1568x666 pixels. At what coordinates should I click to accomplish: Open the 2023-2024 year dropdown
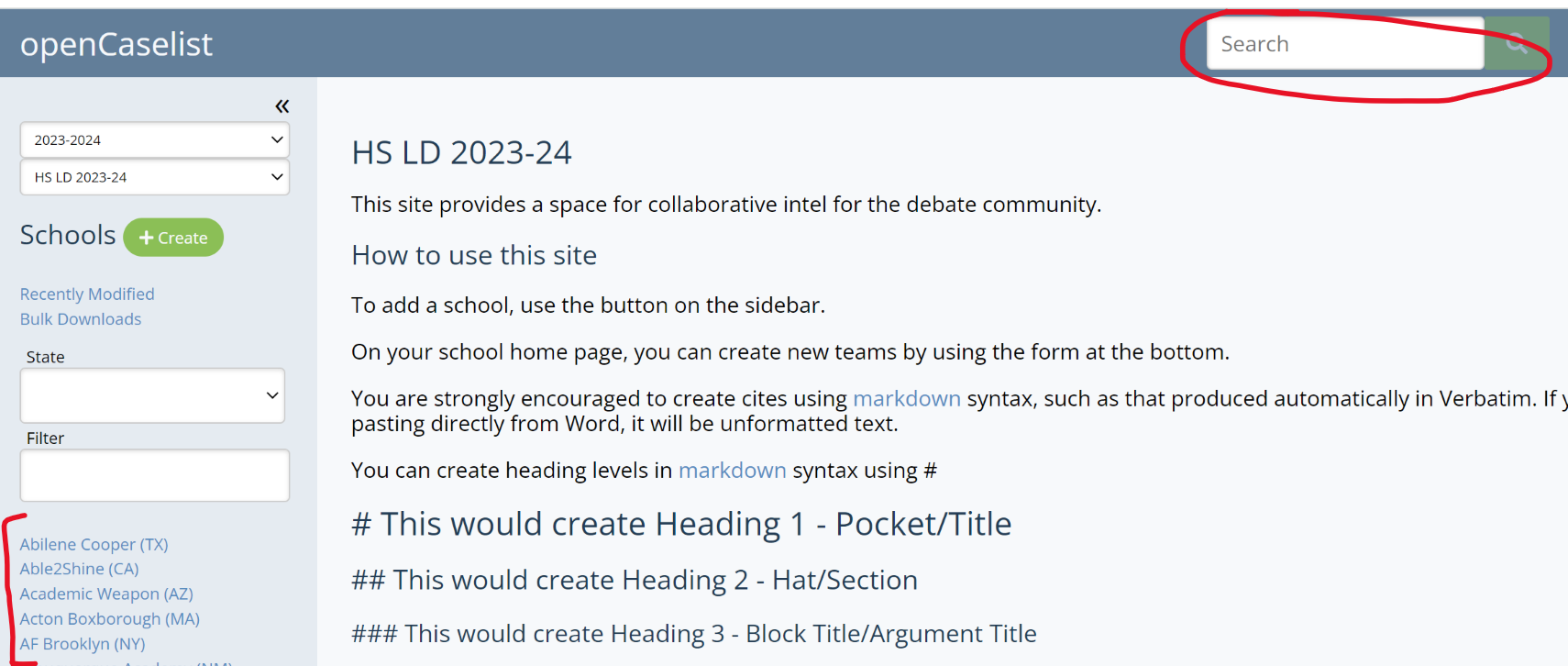[x=154, y=140]
